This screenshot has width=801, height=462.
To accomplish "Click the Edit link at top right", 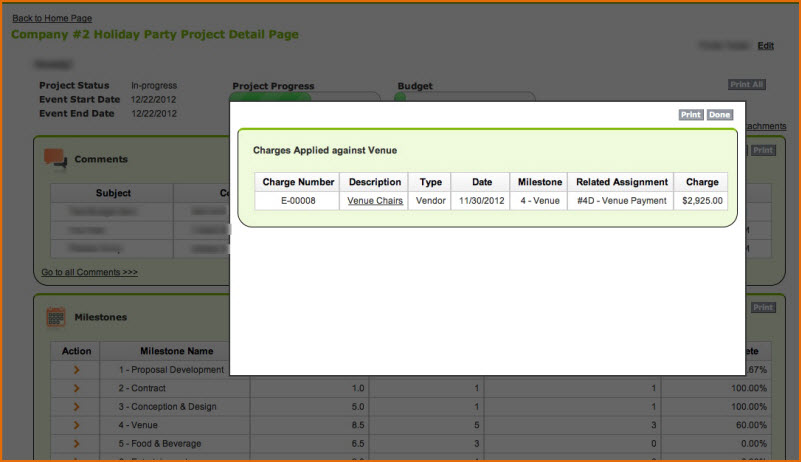I will 765,45.
